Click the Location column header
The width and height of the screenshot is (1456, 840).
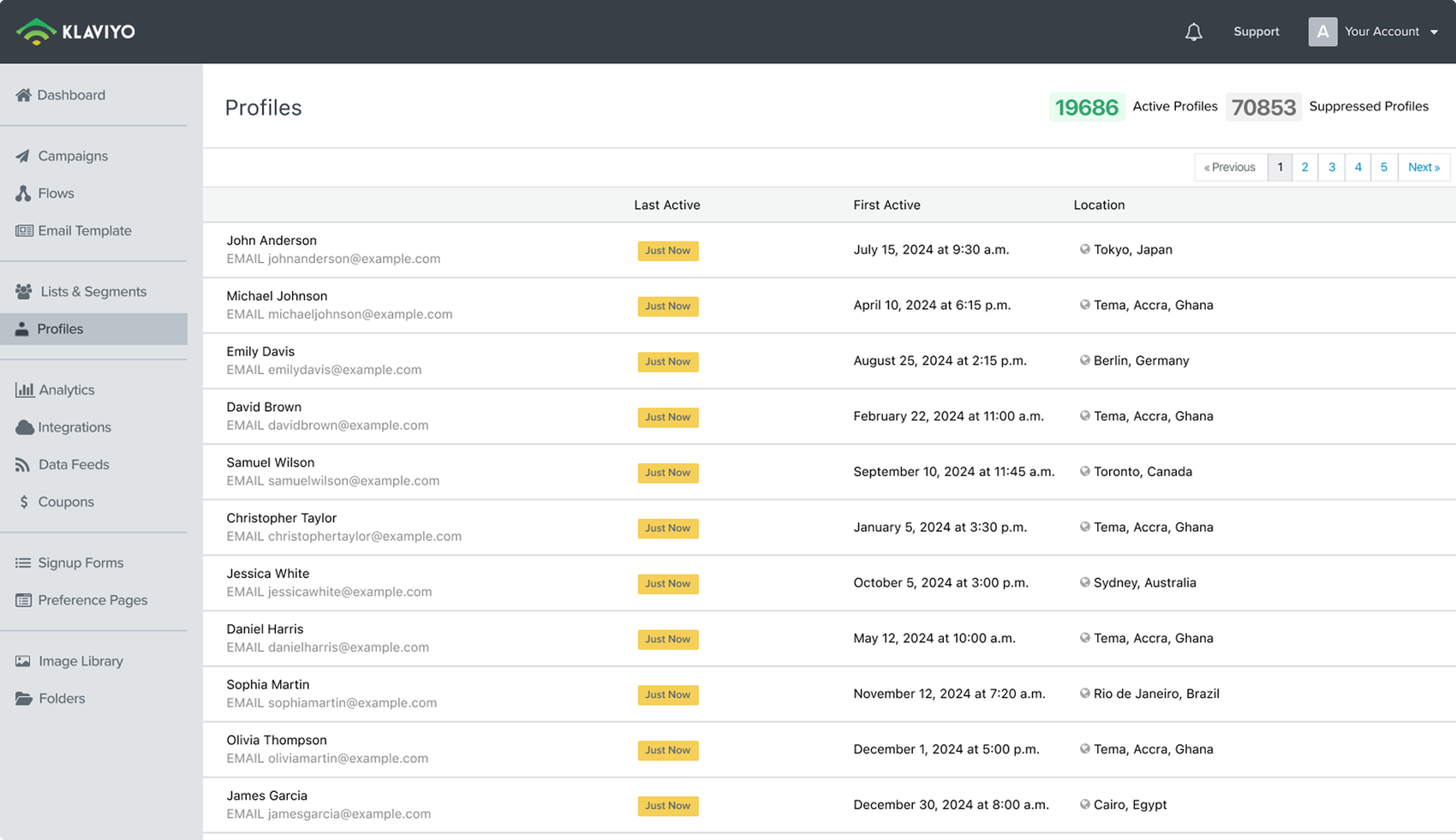(x=1099, y=205)
